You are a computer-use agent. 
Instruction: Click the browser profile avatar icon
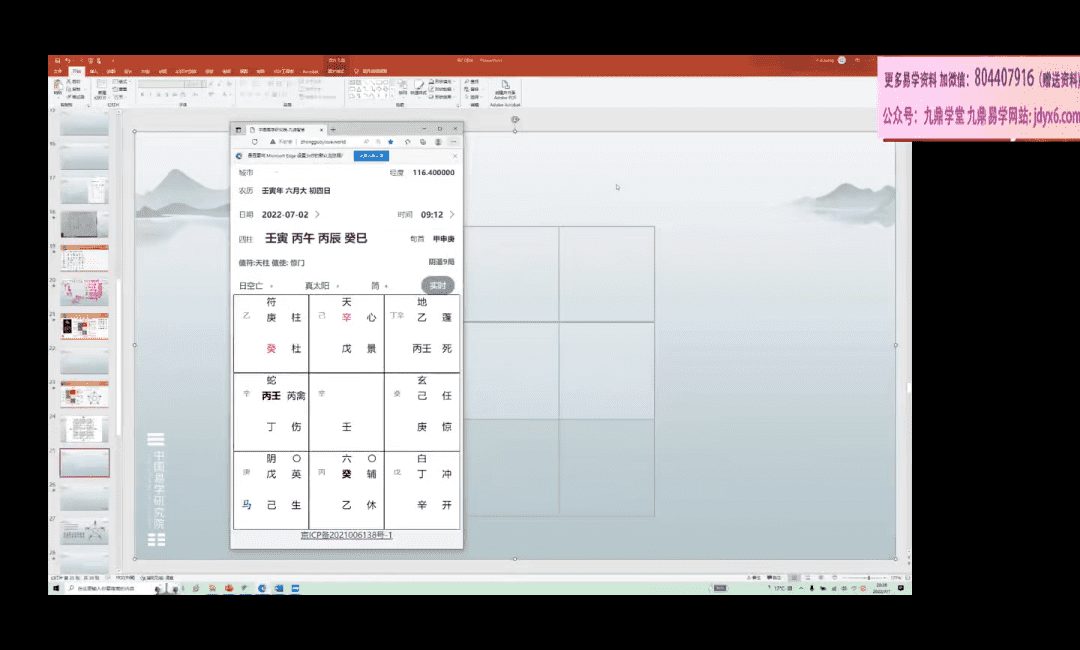tap(438, 142)
